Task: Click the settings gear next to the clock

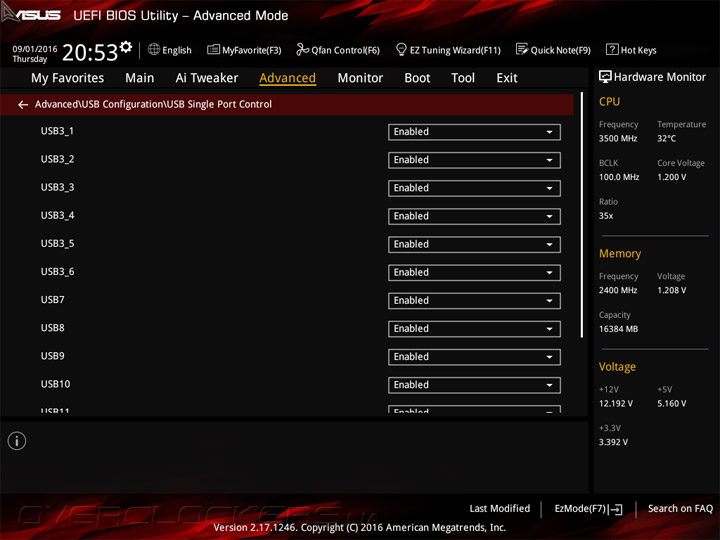Action: (x=126, y=47)
